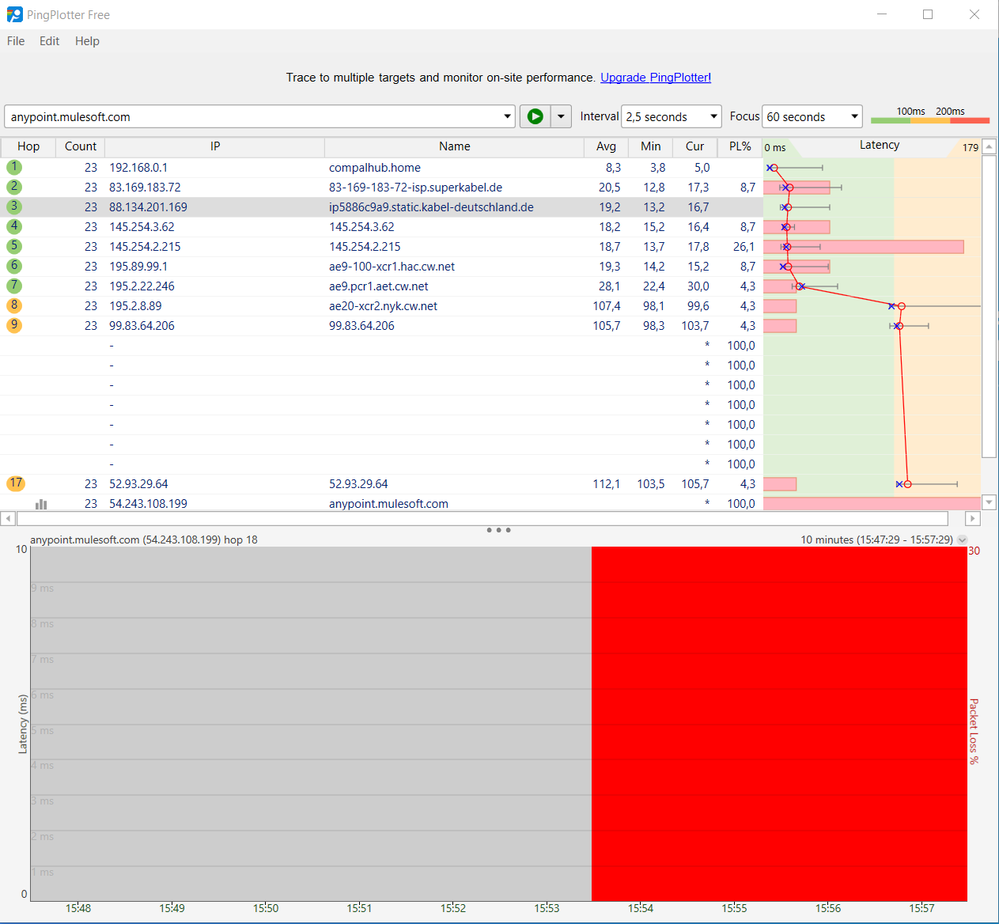Click the red packet loss area in timeline graph

click(779, 723)
